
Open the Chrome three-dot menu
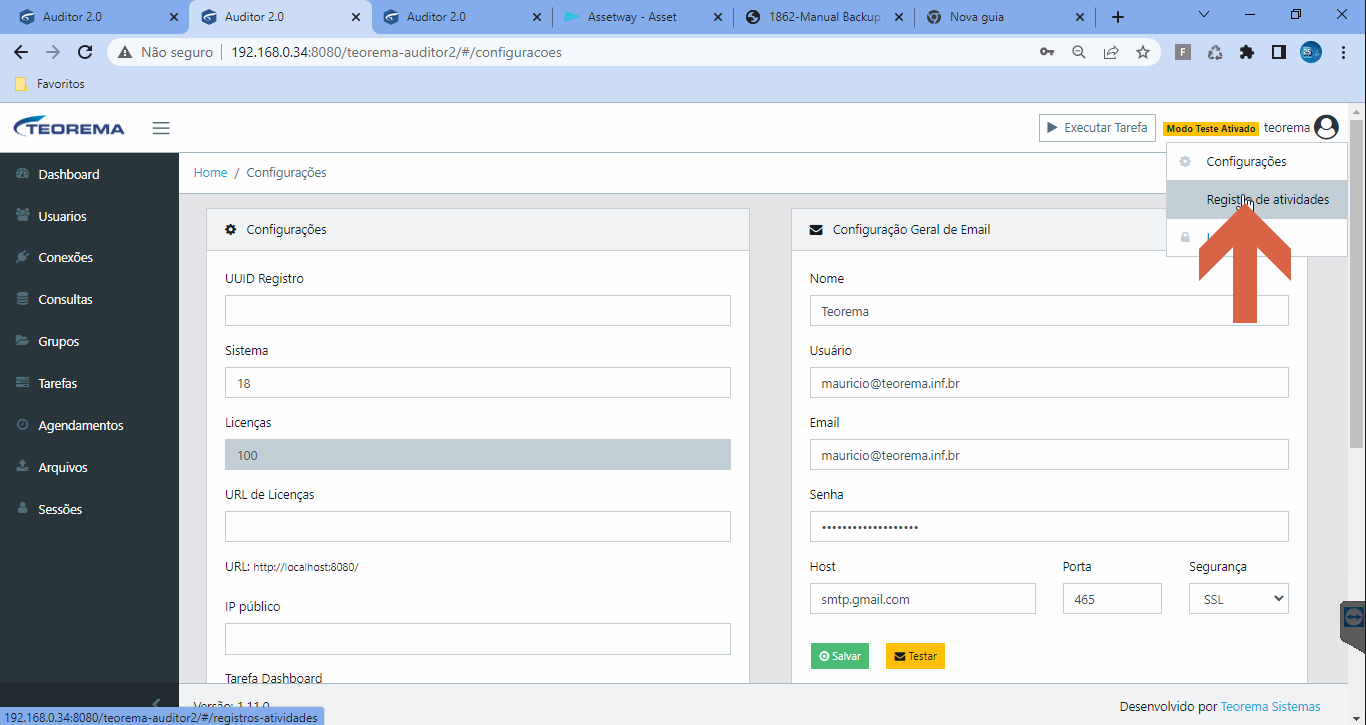point(1345,52)
